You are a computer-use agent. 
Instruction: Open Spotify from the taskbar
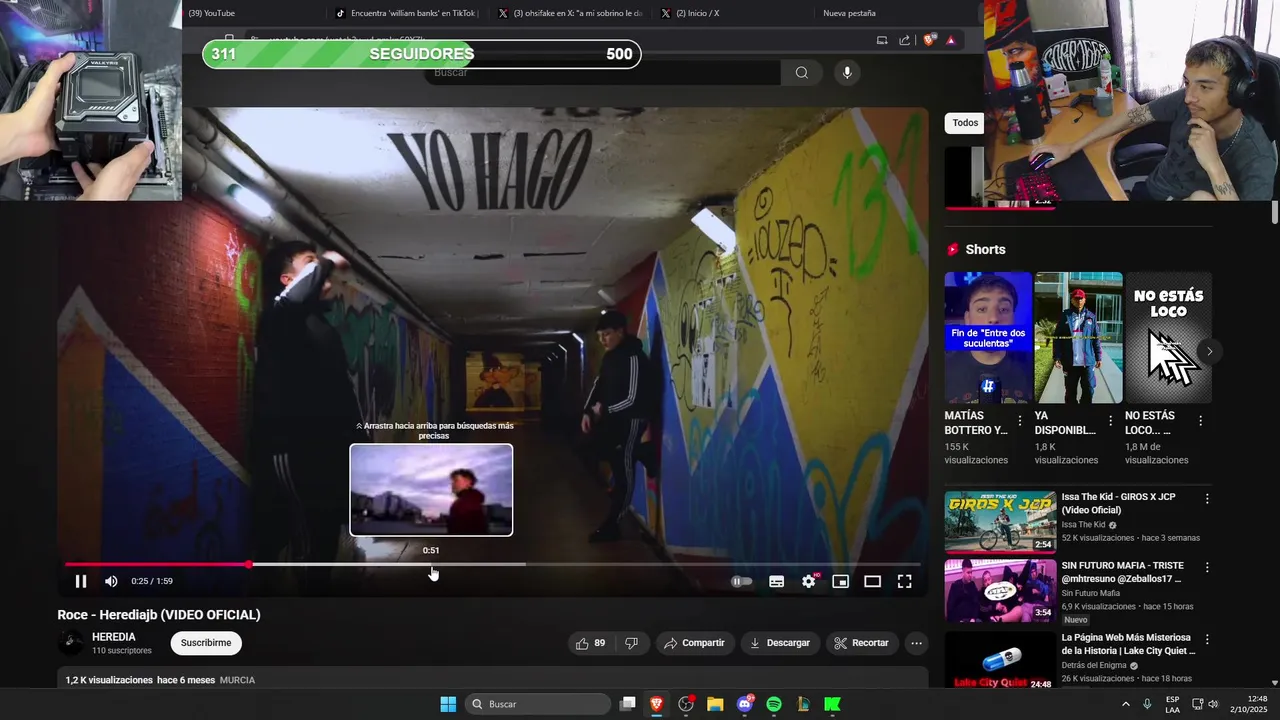(x=774, y=704)
